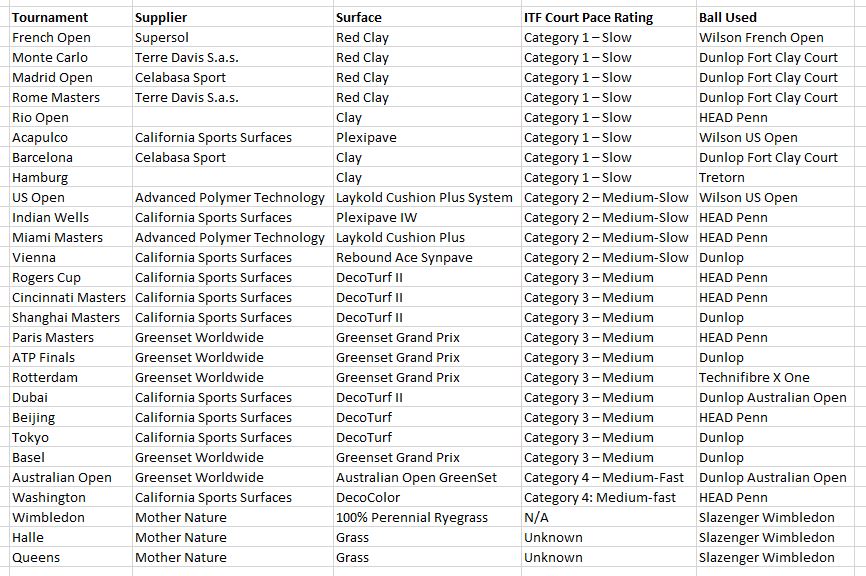Select the 100% Perennial Ryegrass cell
This screenshot has height=576, width=866.
pyautogui.click(x=427, y=517)
